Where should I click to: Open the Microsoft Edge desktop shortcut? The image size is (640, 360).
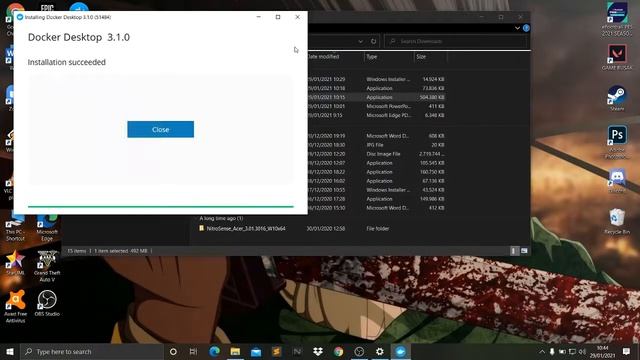tap(47, 227)
